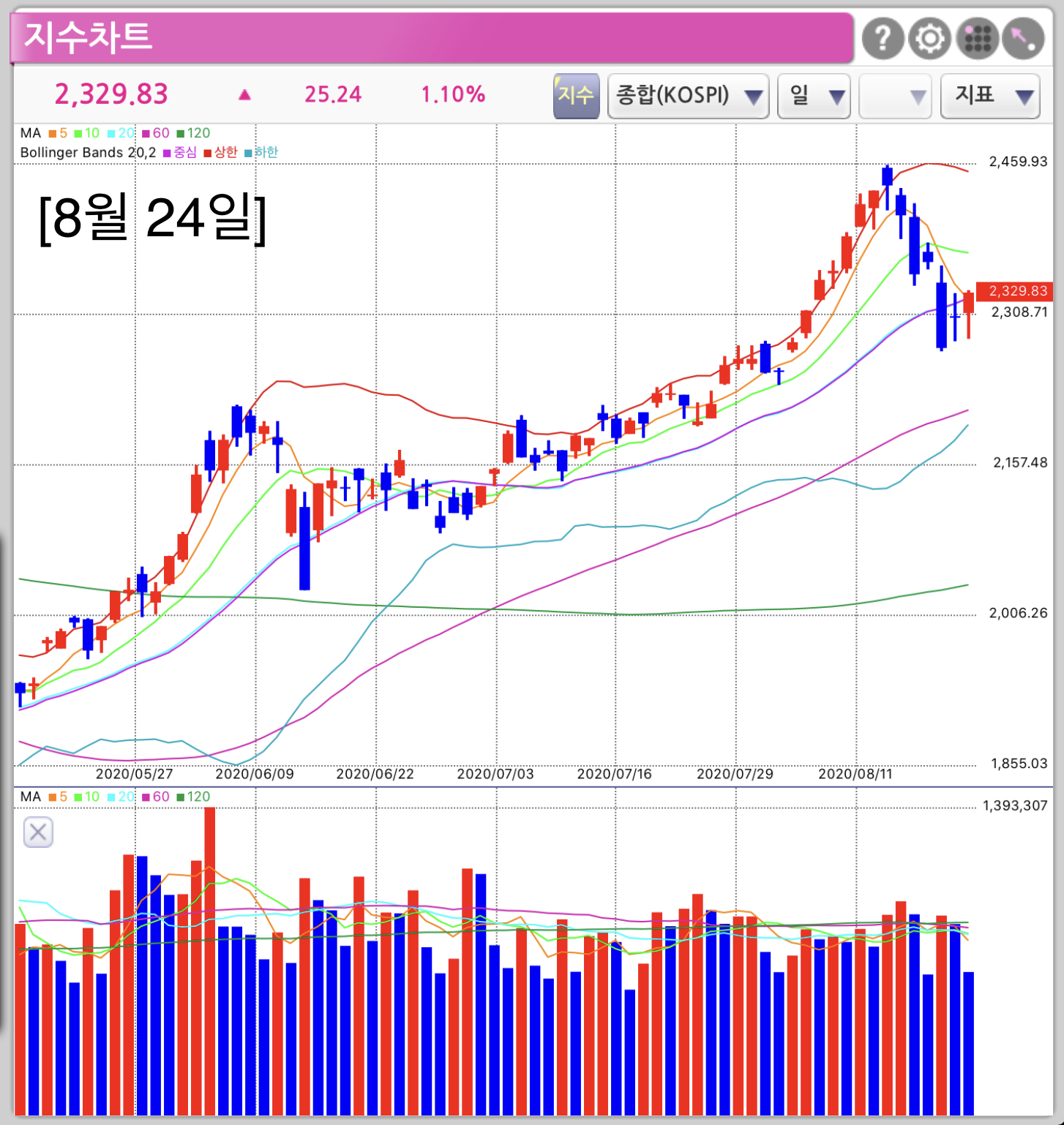Click the 지수차트 title text

tap(89, 37)
